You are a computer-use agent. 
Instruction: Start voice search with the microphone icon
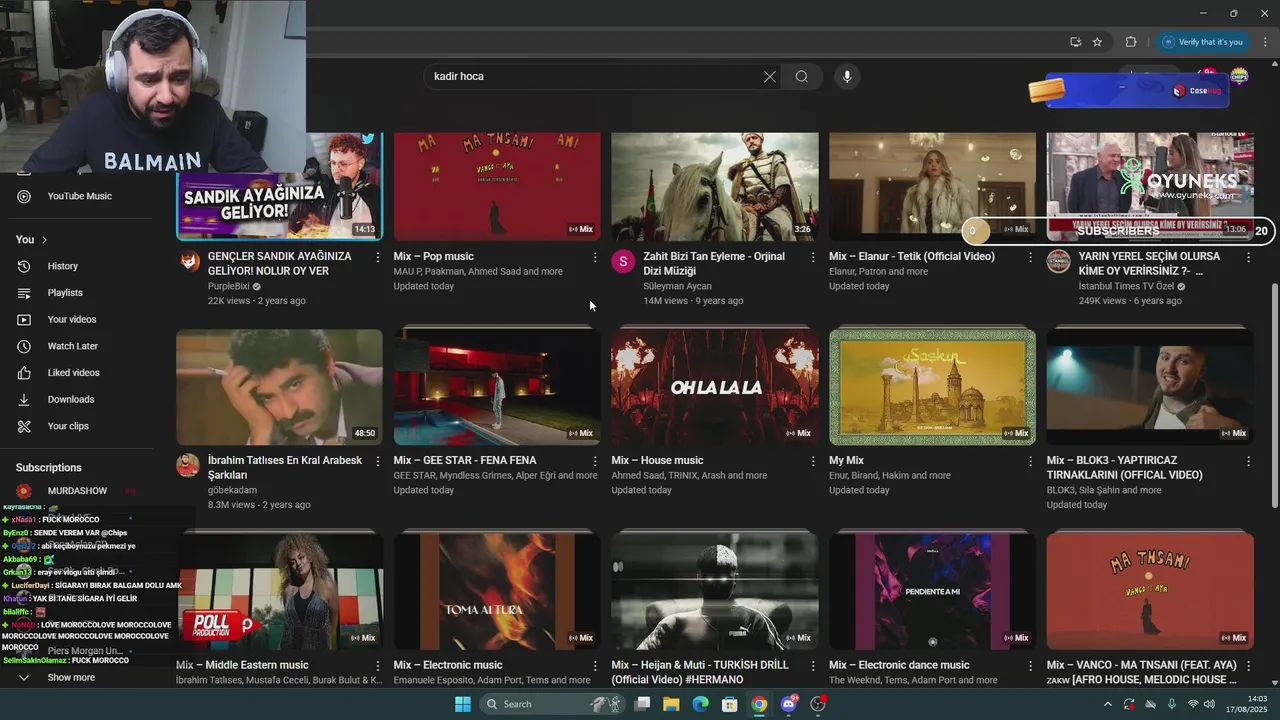pyautogui.click(x=847, y=77)
